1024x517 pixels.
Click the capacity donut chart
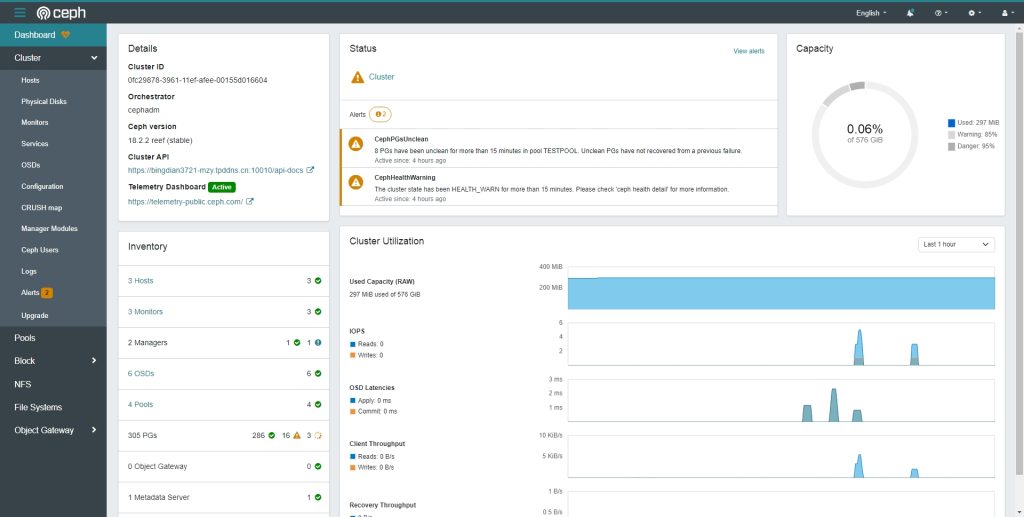(865, 134)
